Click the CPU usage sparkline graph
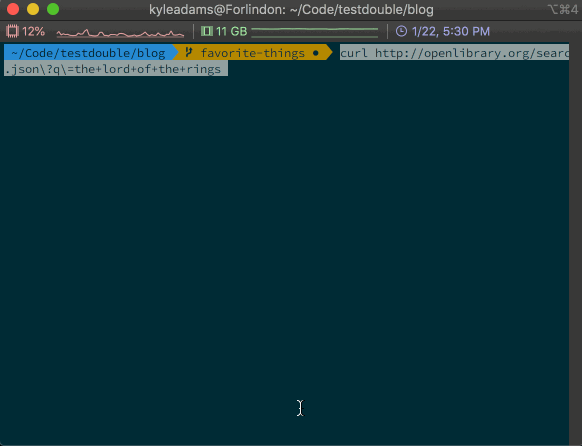This screenshot has height=446, width=582. pos(120,33)
